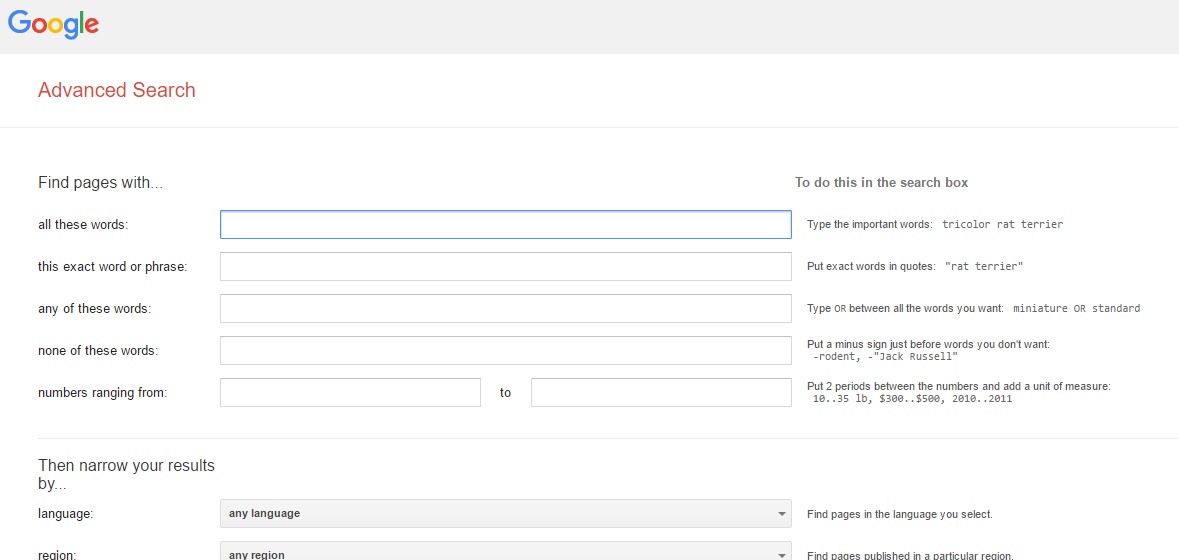Click the "To do this in the search box" heading
This screenshot has width=1179, height=560.
(881, 183)
